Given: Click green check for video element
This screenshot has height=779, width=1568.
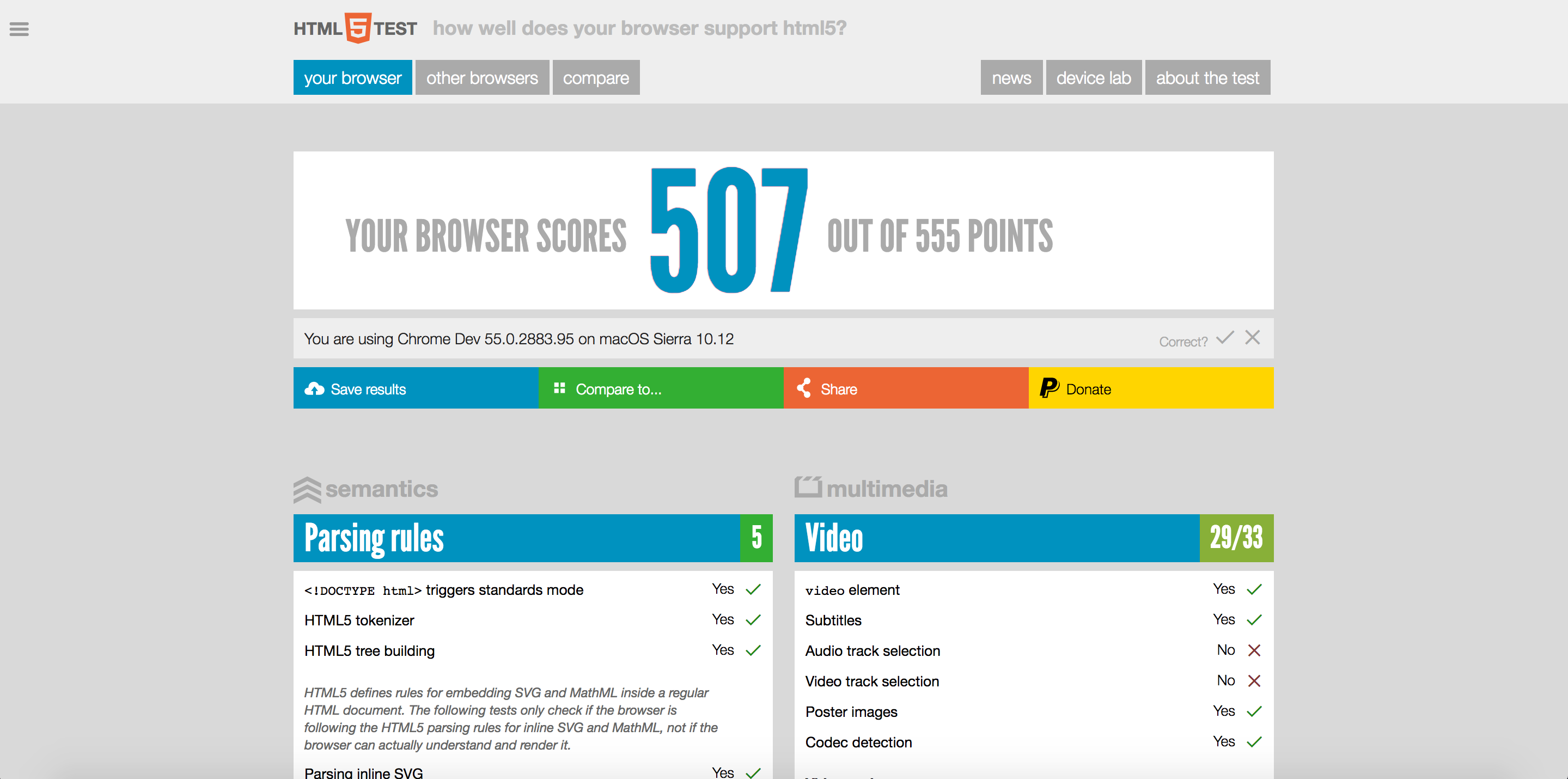Looking at the screenshot, I should point(1254,589).
